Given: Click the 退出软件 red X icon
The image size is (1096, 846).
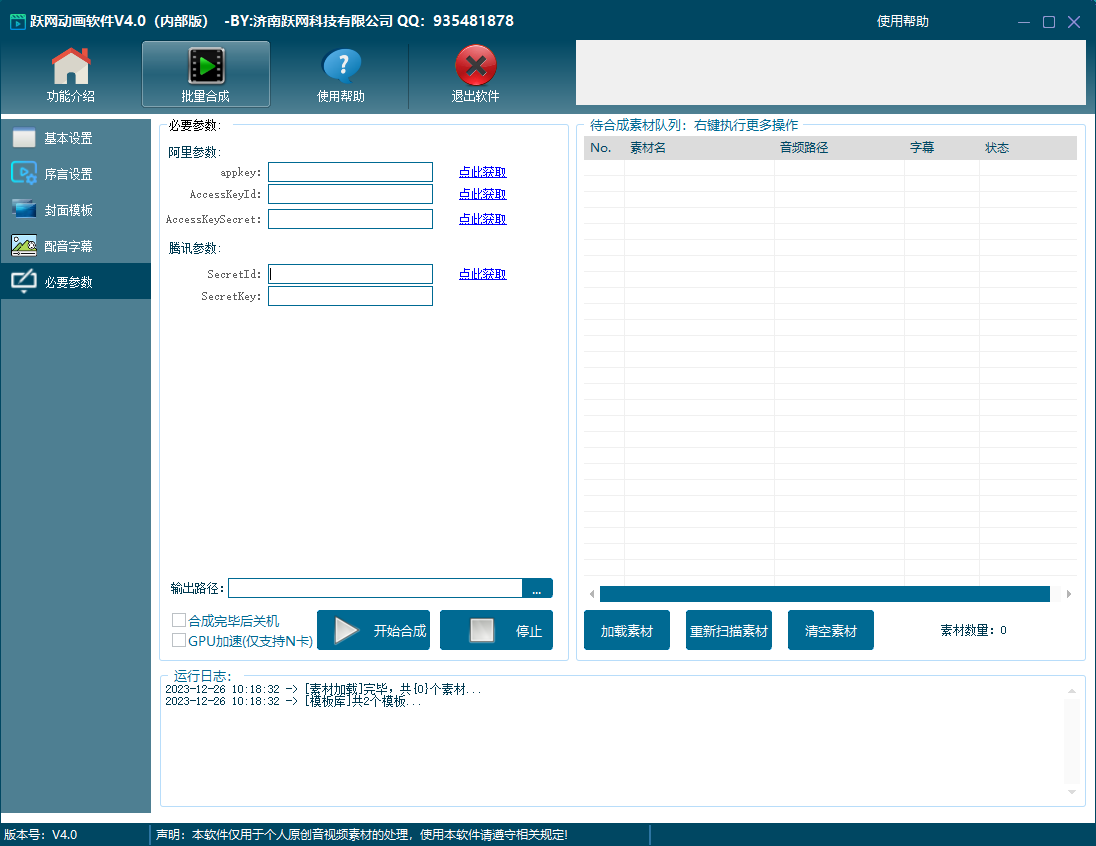Looking at the screenshot, I should click(x=475, y=68).
